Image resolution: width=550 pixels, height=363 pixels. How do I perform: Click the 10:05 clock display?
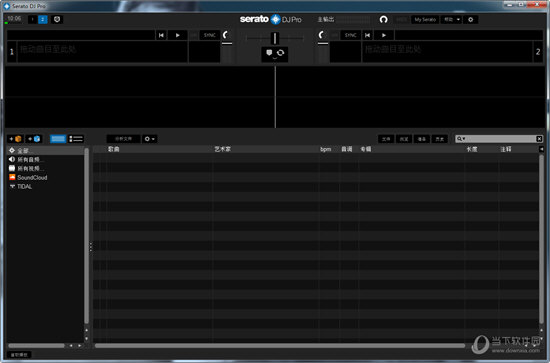click(x=14, y=19)
